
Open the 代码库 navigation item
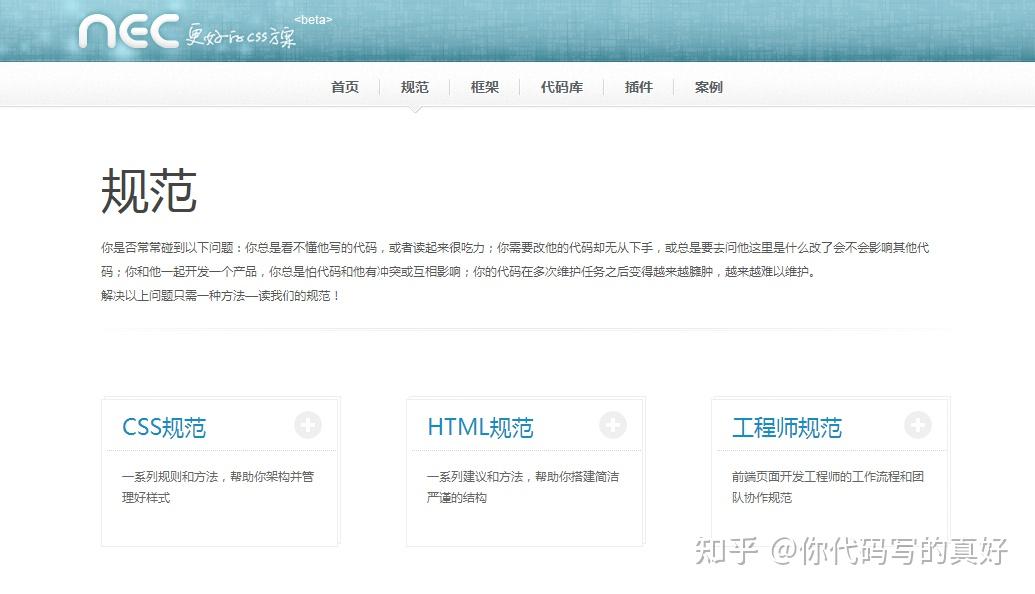tap(562, 87)
